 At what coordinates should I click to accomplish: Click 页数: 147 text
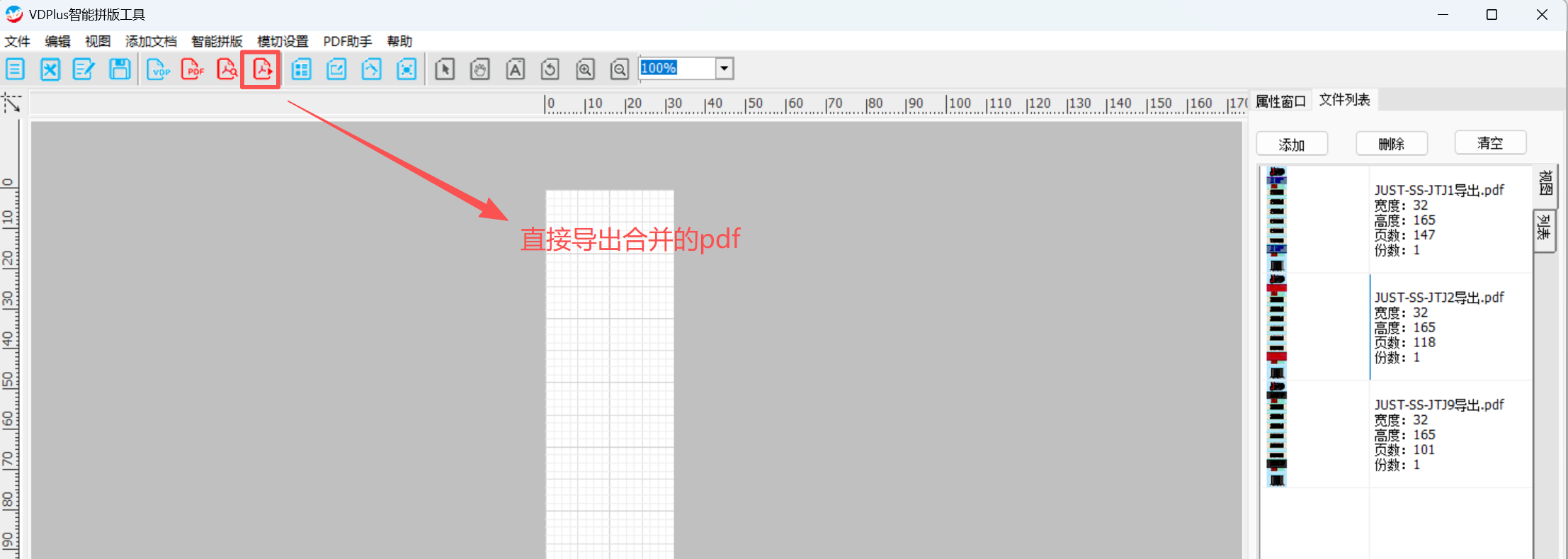tap(1404, 235)
